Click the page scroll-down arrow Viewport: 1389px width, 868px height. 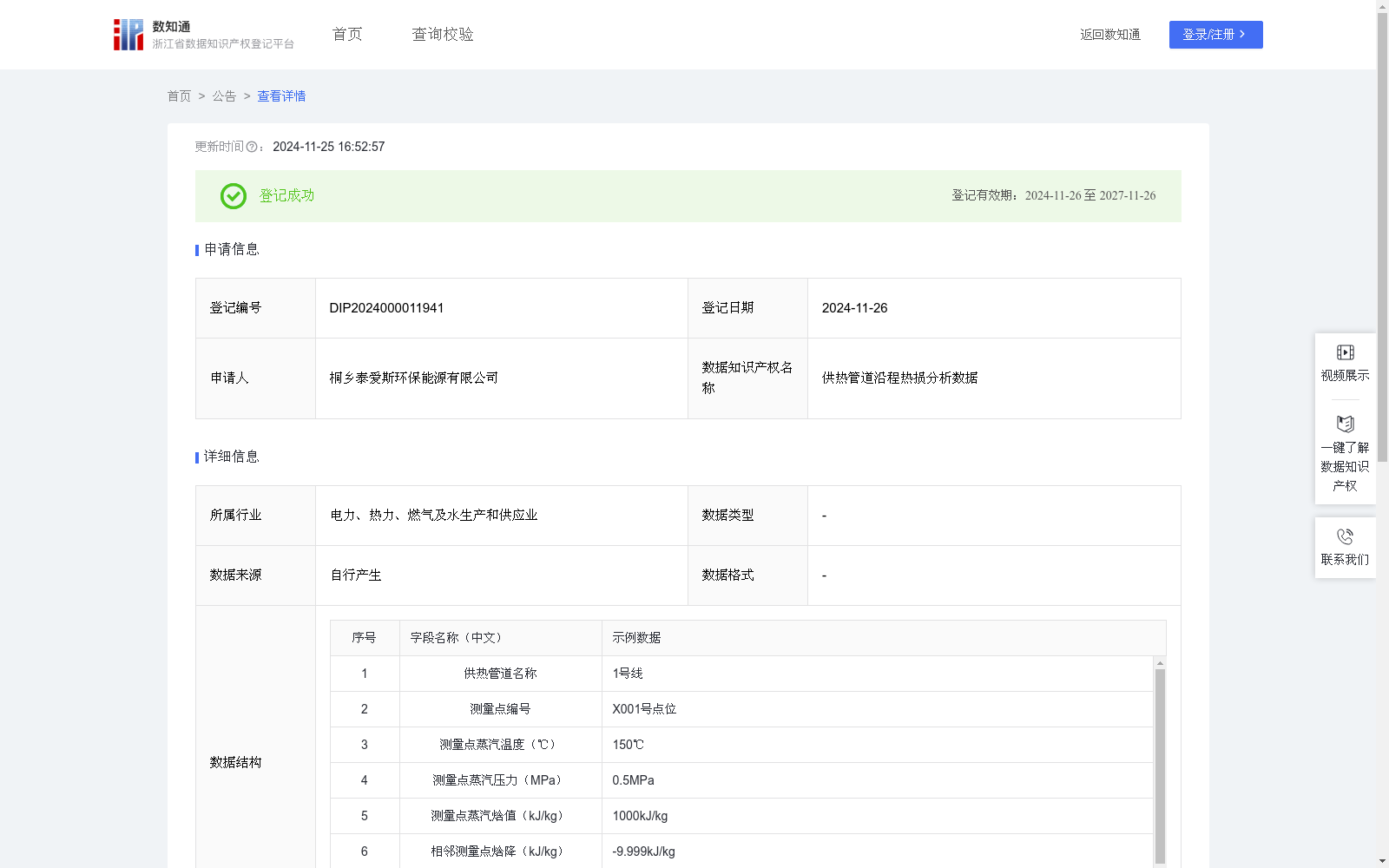tap(1382, 861)
